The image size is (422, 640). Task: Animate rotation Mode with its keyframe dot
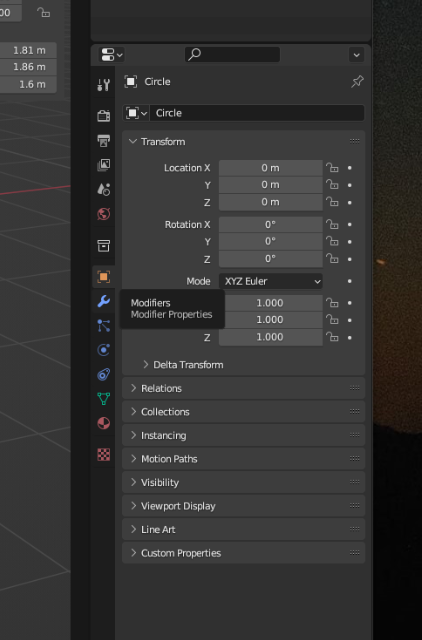click(350, 281)
